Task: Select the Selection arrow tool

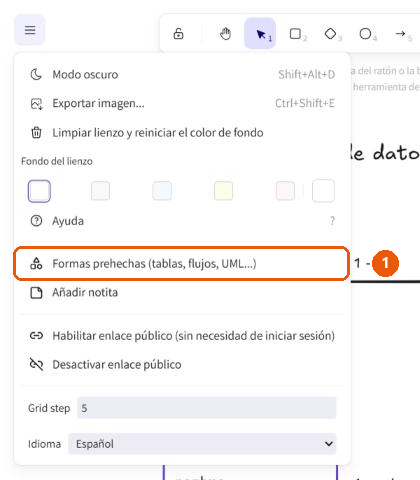Action: click(x=260, y=34)
